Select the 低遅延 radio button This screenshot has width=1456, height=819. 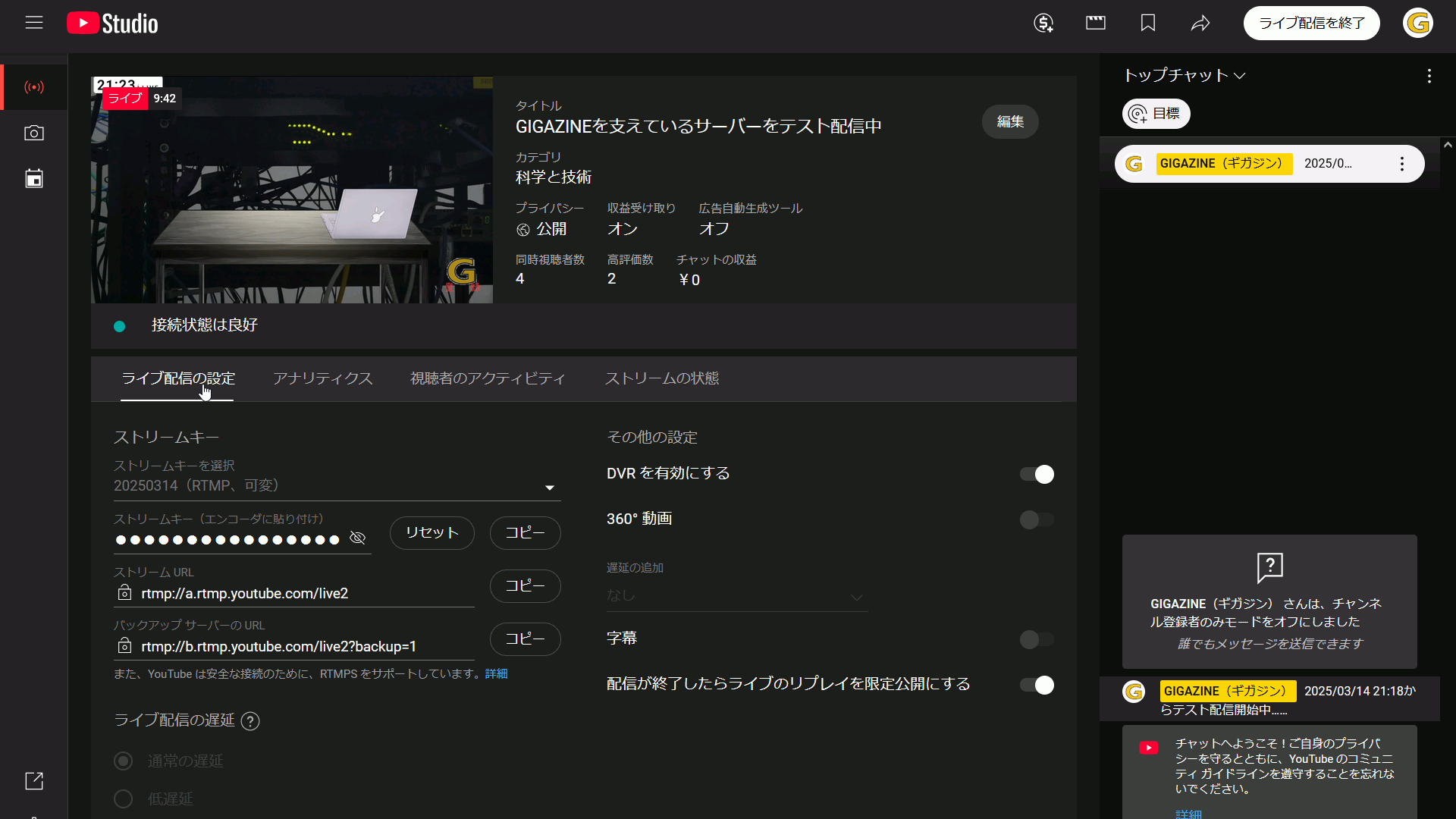tap(124, 799)
